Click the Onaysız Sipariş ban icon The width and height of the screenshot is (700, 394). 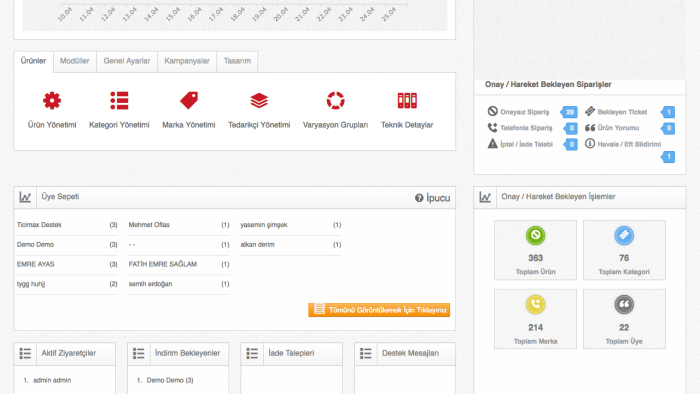click(492, 111)
